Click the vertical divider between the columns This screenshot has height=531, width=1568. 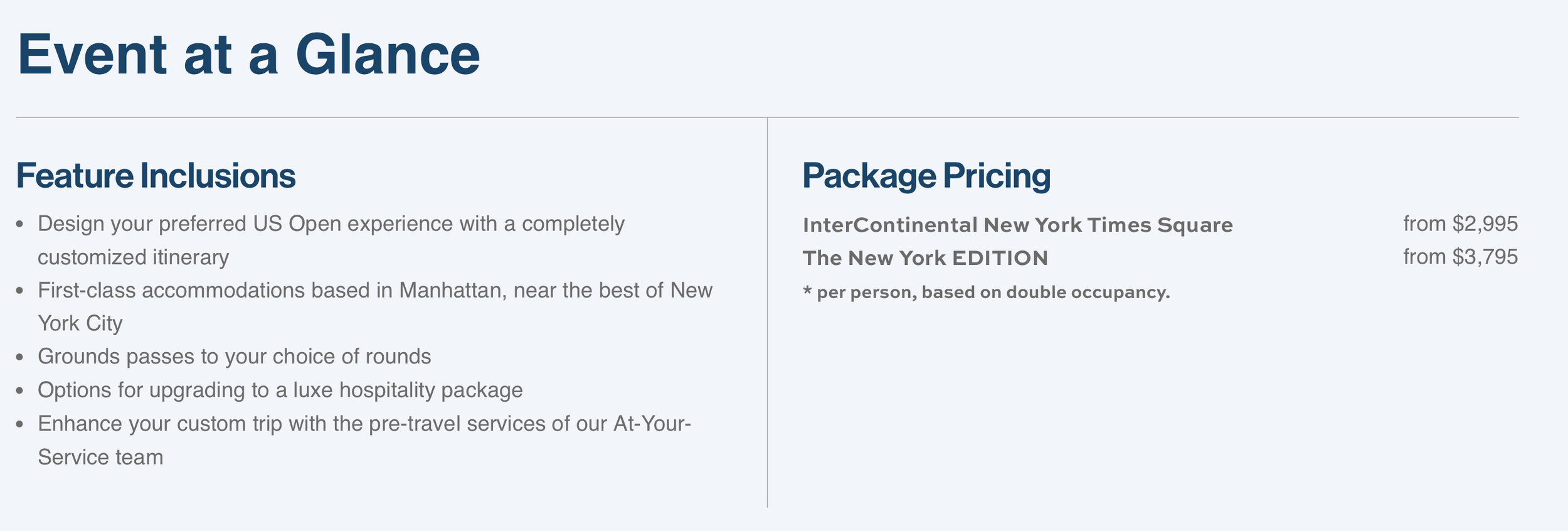coord(768,312)
